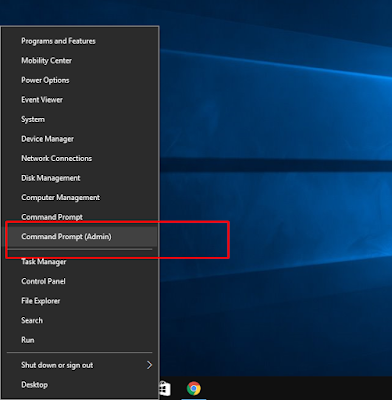392x400 pixels.
Task: Launch Computer Management
Action: pos(80,198)
